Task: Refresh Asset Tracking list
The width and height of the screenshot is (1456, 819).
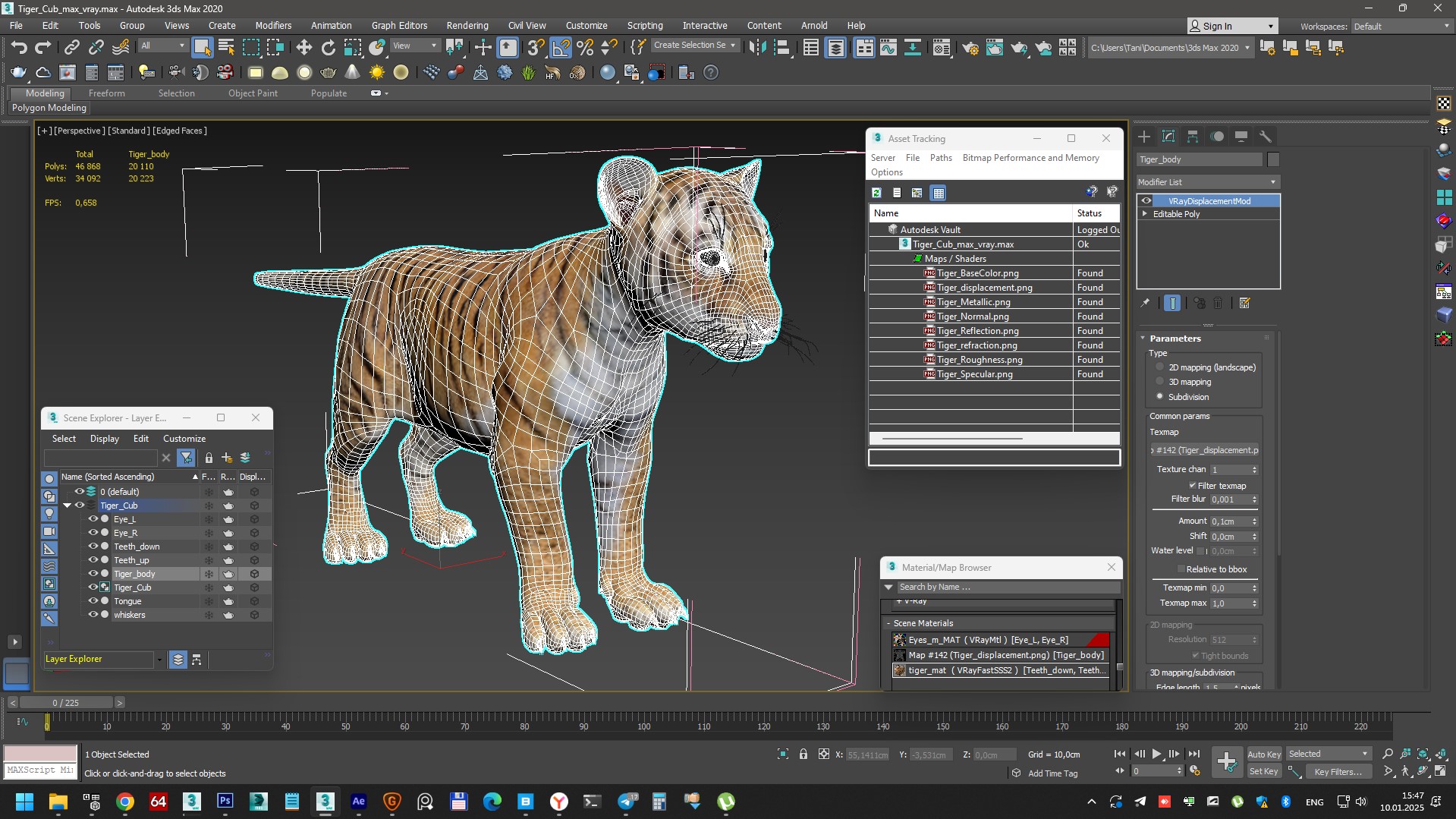Action: click(877, 193)
